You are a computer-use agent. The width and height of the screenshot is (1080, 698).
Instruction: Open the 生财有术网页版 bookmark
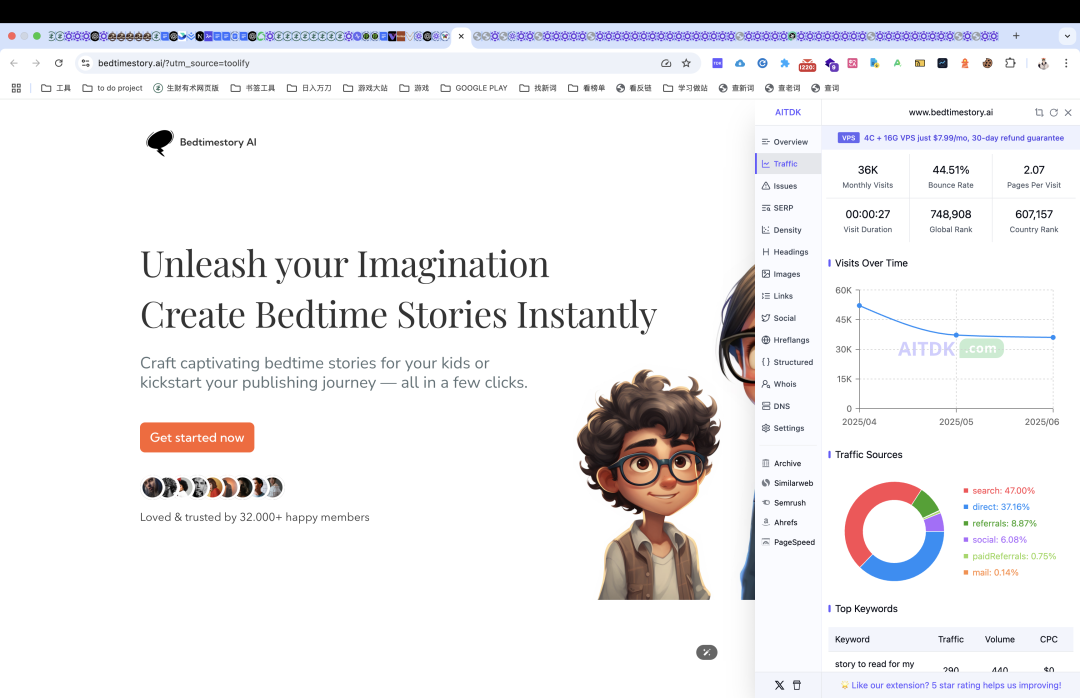(186, 88)
